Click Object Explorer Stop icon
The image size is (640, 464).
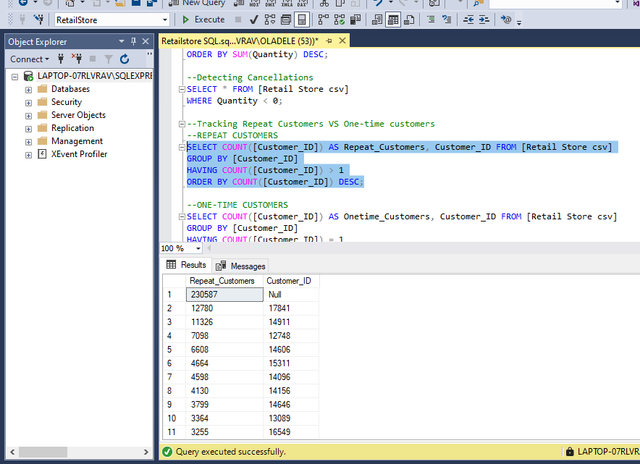pyautogui.click(x=93, y=59)
